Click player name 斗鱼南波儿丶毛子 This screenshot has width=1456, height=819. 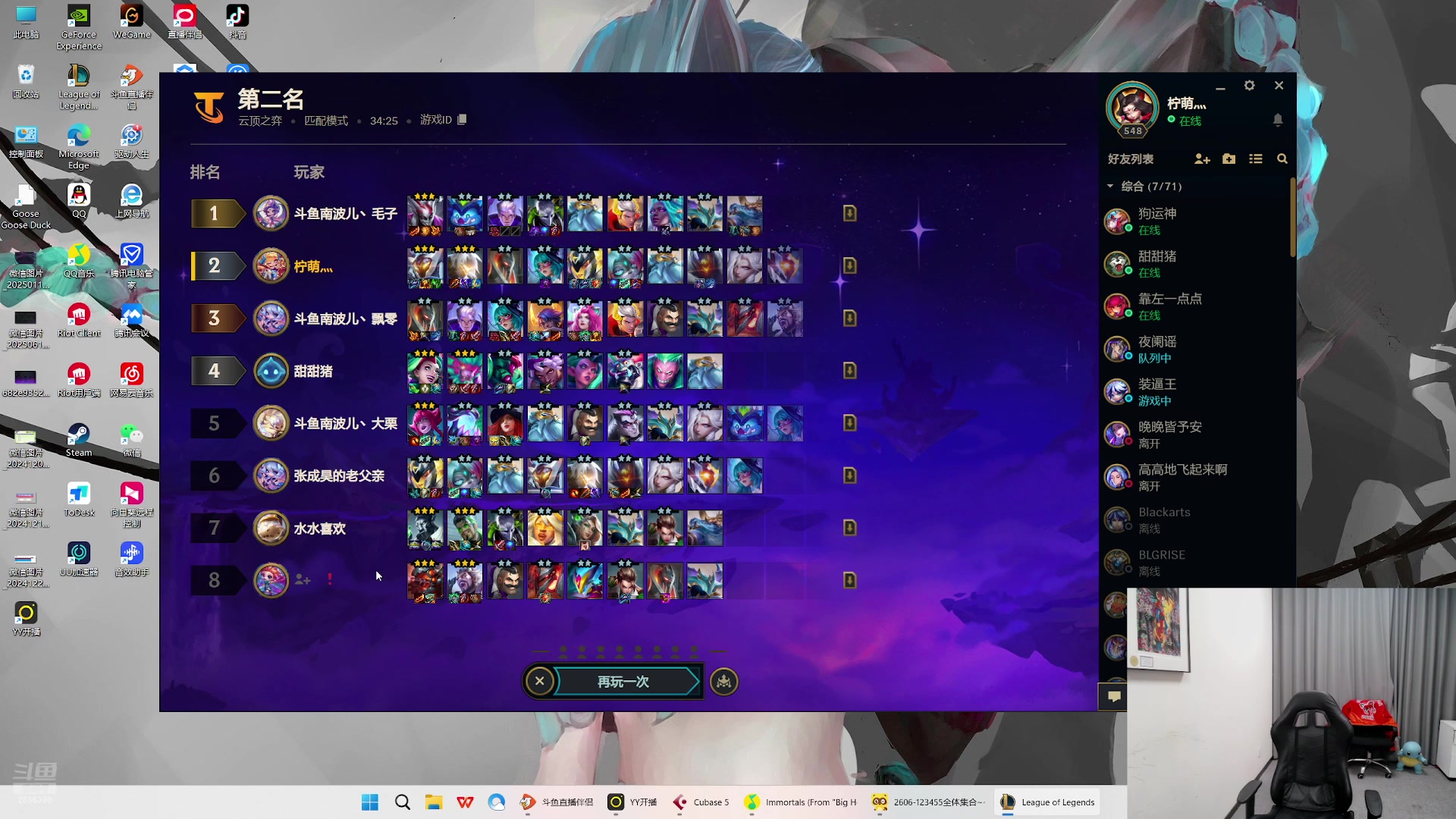pos(345,214)
